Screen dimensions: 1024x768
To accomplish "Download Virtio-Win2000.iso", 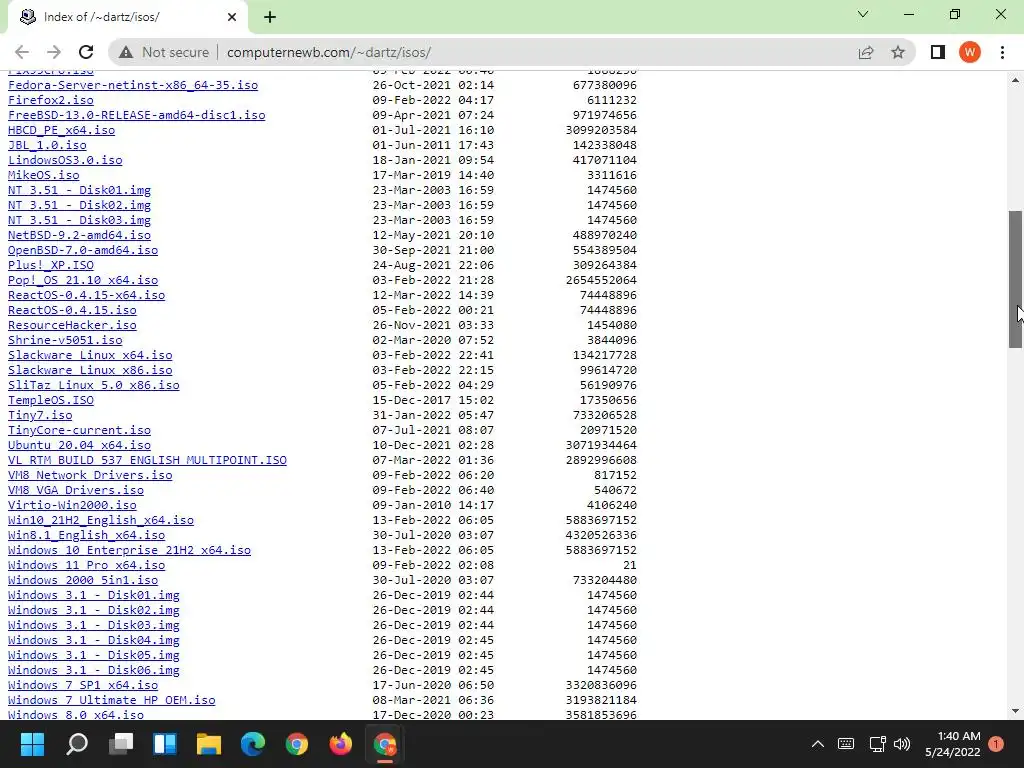I will (72, 505).
